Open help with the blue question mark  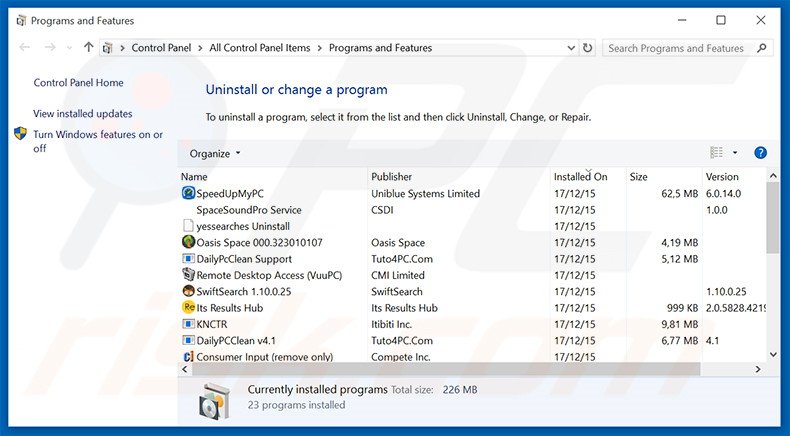pos(760,153)
